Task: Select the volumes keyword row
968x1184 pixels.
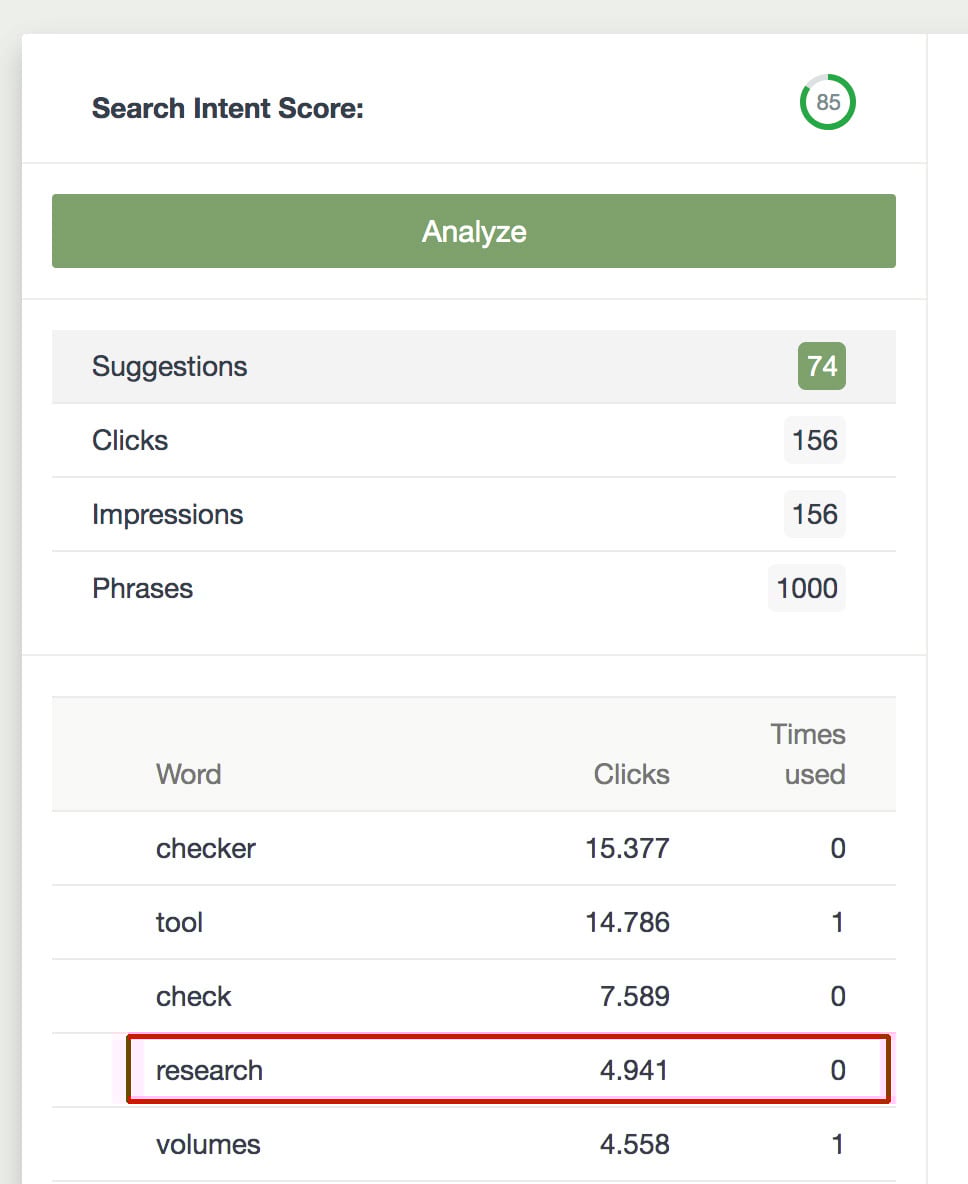Action: tap(208, 1144)
